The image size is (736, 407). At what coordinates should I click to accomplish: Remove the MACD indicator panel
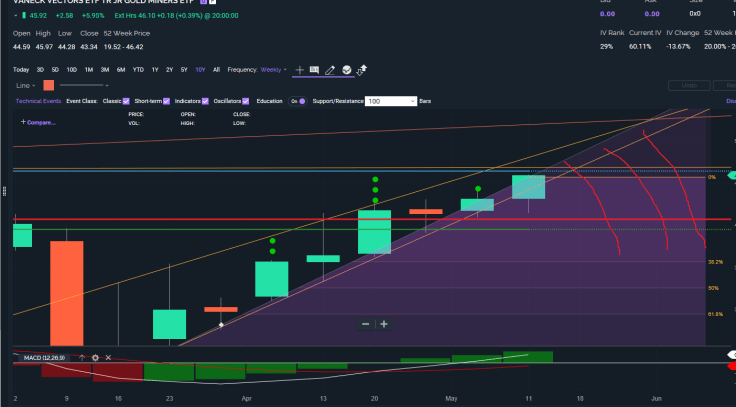coord(108,357)
